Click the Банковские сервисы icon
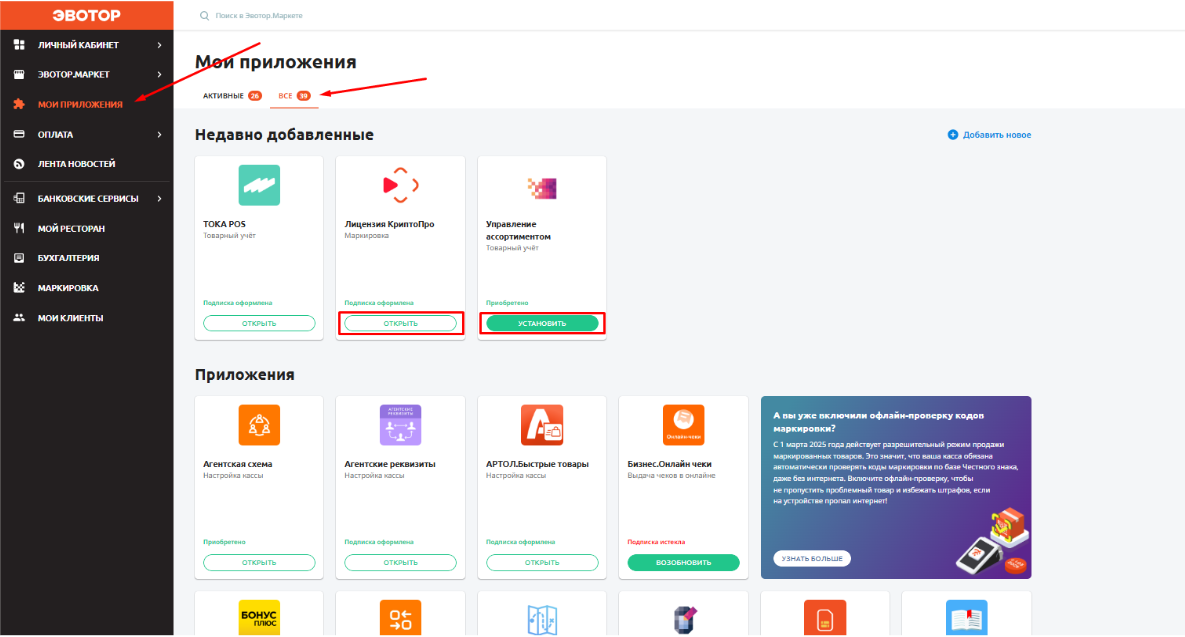The image size is (1185, 637). click(x=20, y=198)
